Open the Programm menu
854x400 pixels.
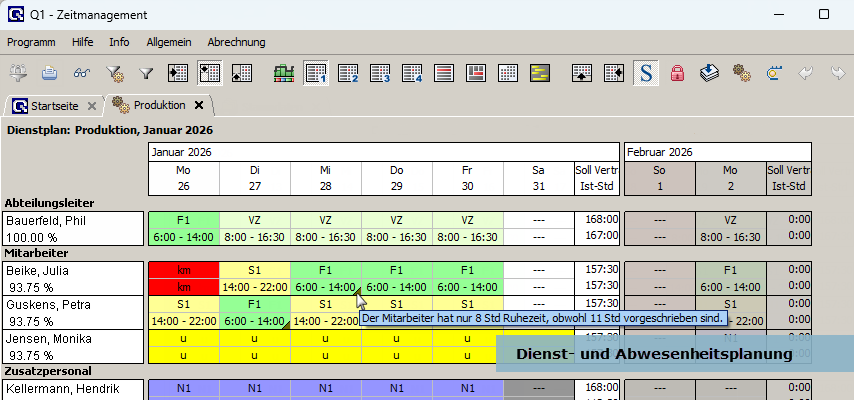(x=31, y=42)
